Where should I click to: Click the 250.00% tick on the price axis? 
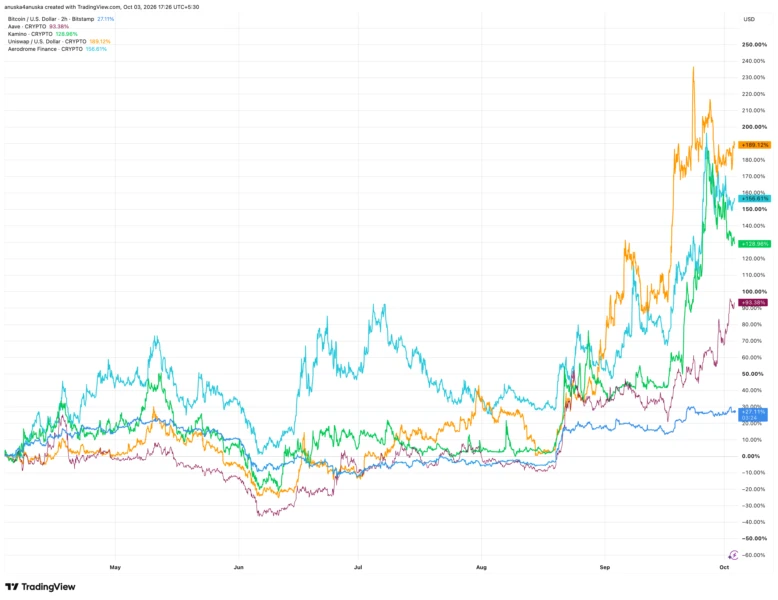point(754,45)
